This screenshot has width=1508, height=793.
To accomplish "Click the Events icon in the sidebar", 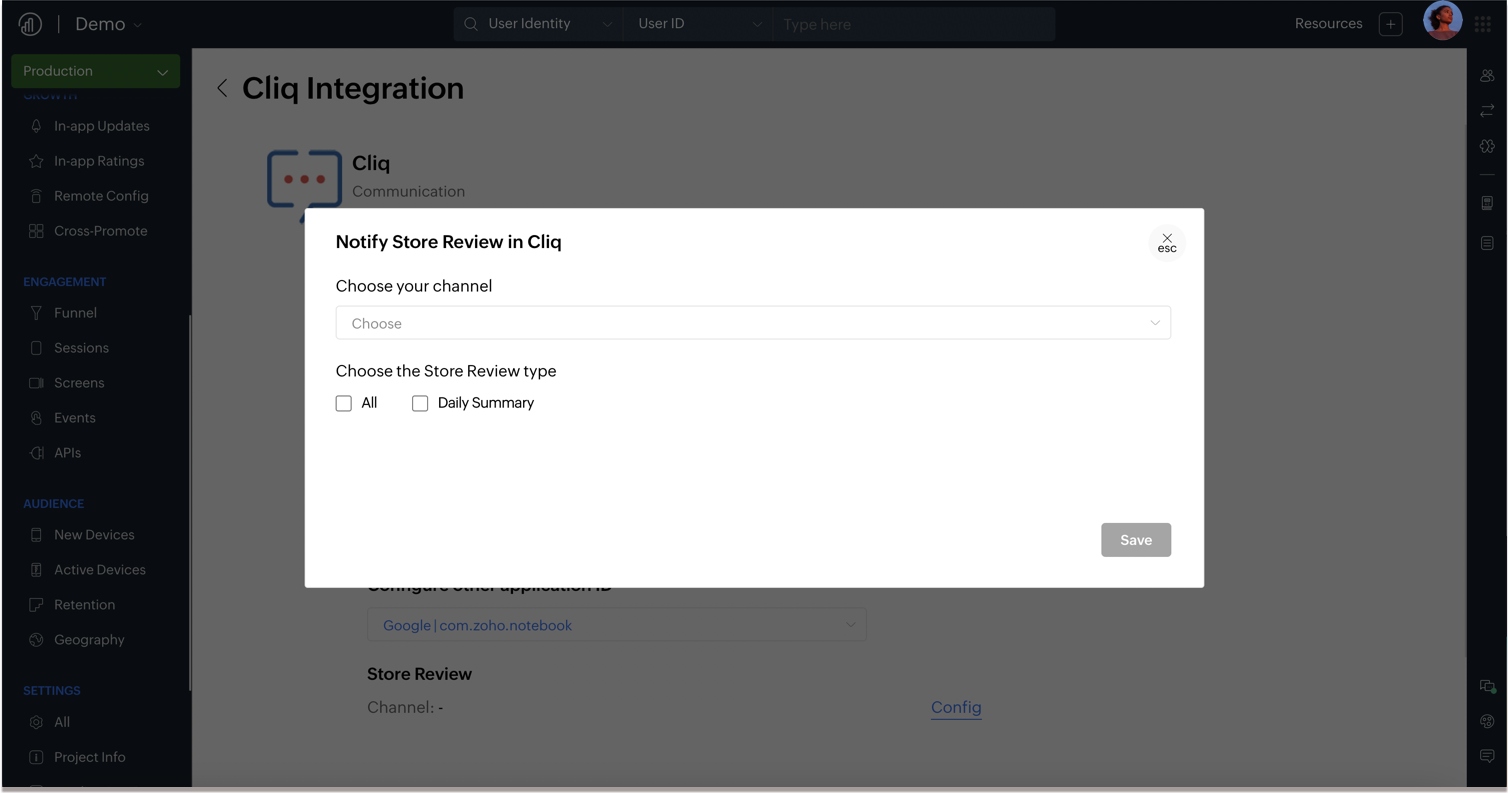I will point(36,418).
